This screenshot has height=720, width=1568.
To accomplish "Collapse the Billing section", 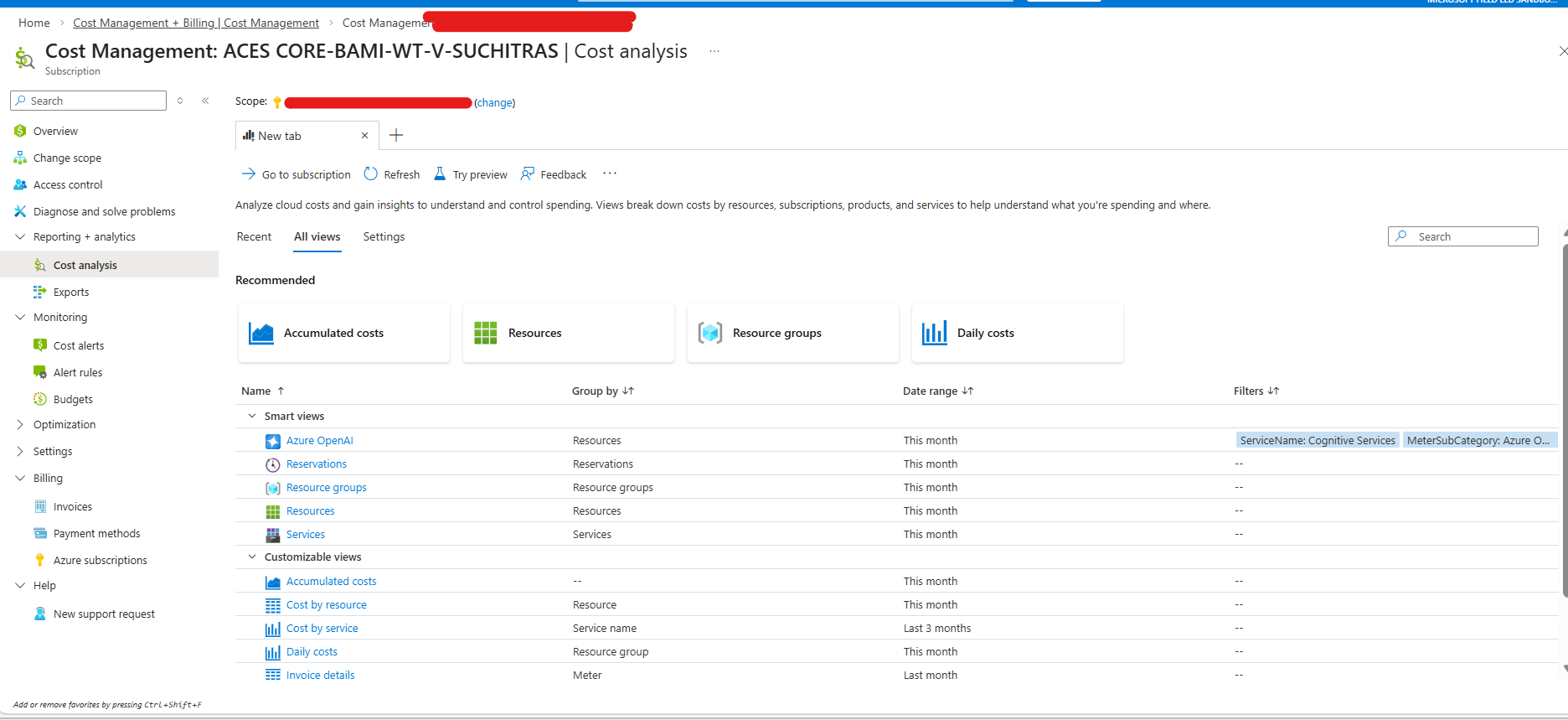I will pos(20,478).
